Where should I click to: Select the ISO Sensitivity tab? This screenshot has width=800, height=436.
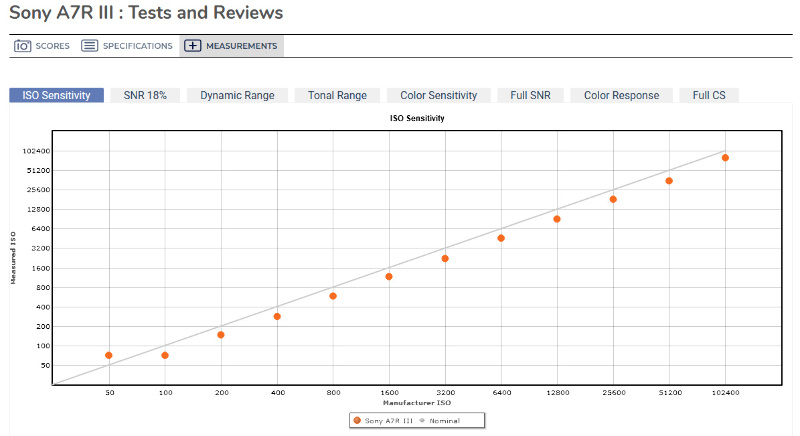[x=56, y=95]
